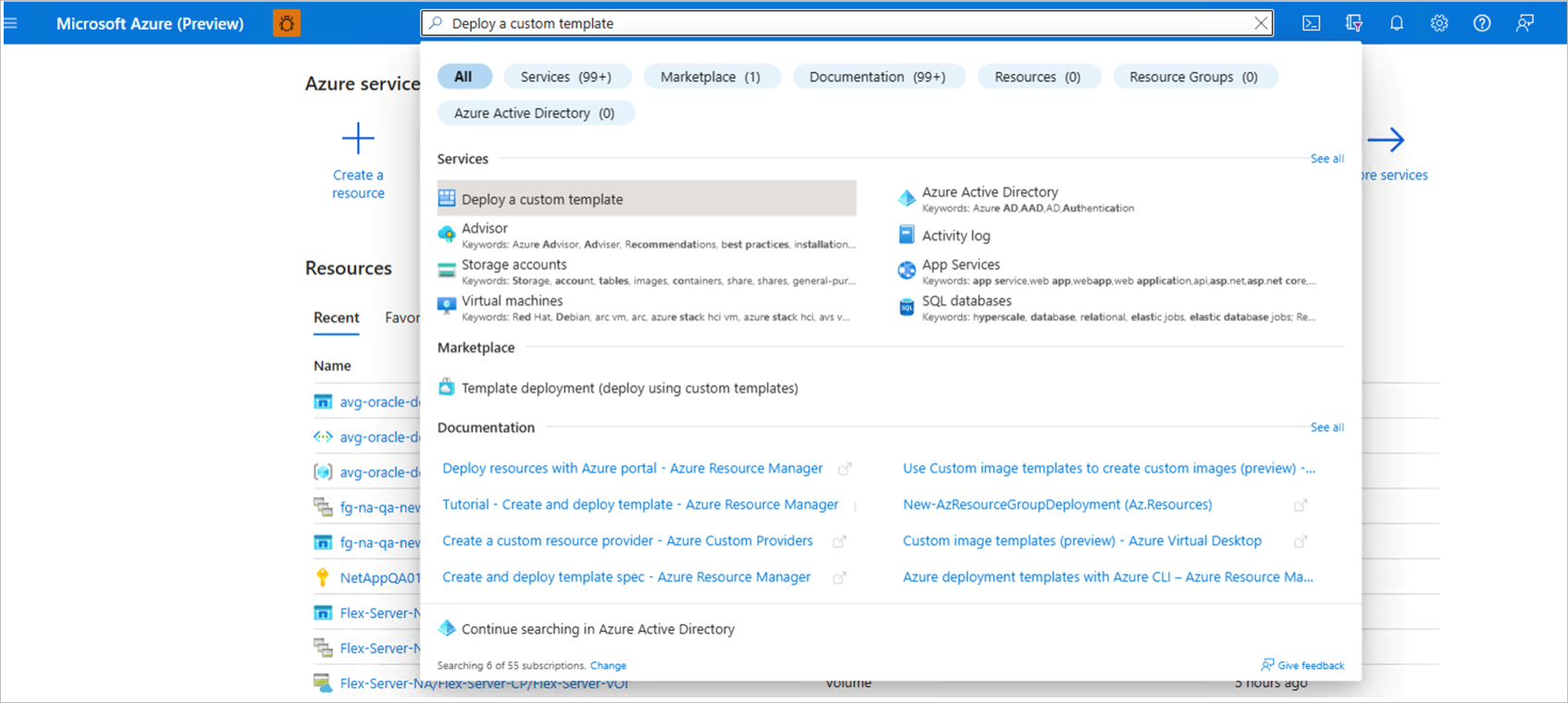This screenshot has height=703, width=1568.
Task: Click the Create a resource plus icon
Action: click(x=358, y=139)
